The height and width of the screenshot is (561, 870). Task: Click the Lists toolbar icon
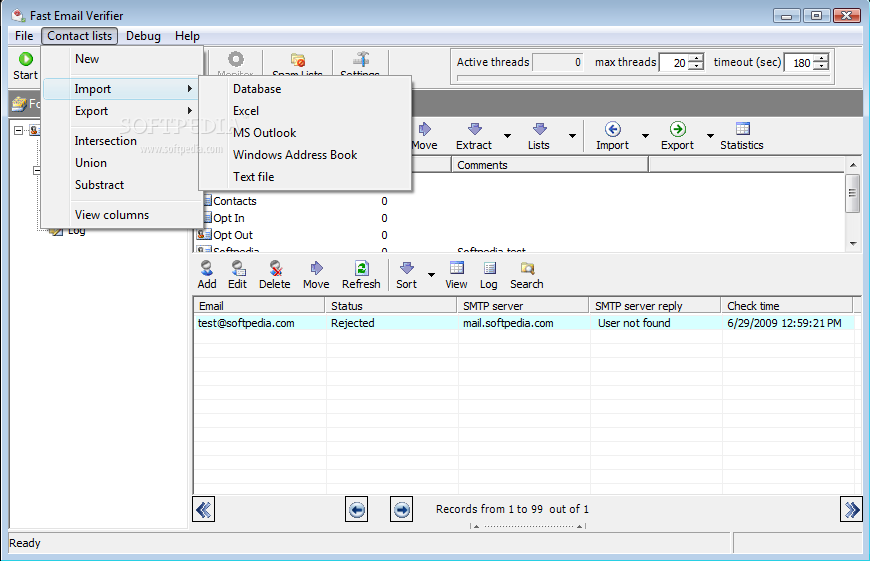coord(539,129)
